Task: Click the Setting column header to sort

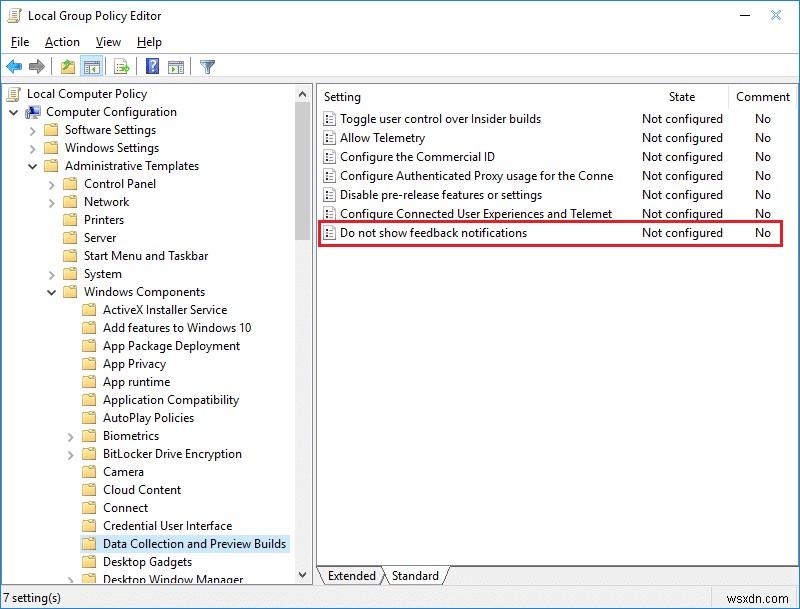Action: pyautogui.click(x=342, y=96)
